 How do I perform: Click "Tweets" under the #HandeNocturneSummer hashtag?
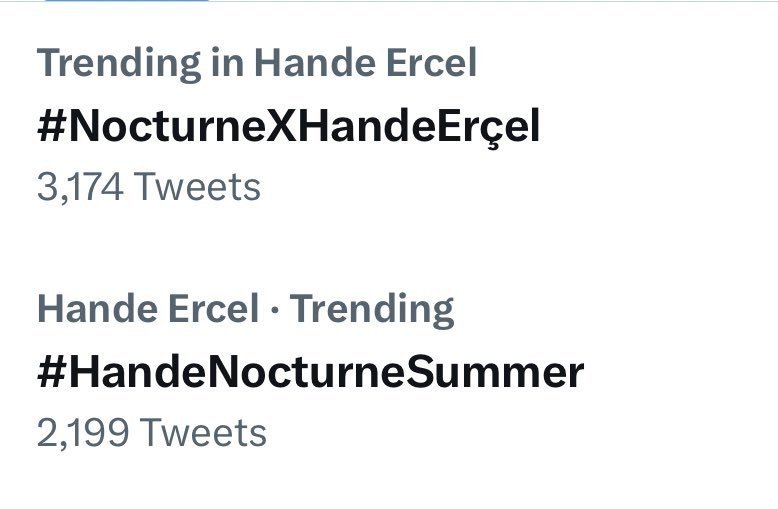[203, 433]
